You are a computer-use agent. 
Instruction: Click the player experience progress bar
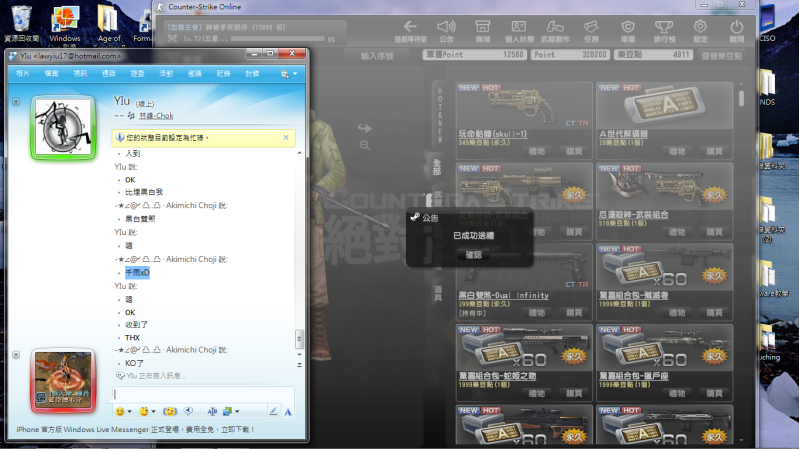point(278,38)
